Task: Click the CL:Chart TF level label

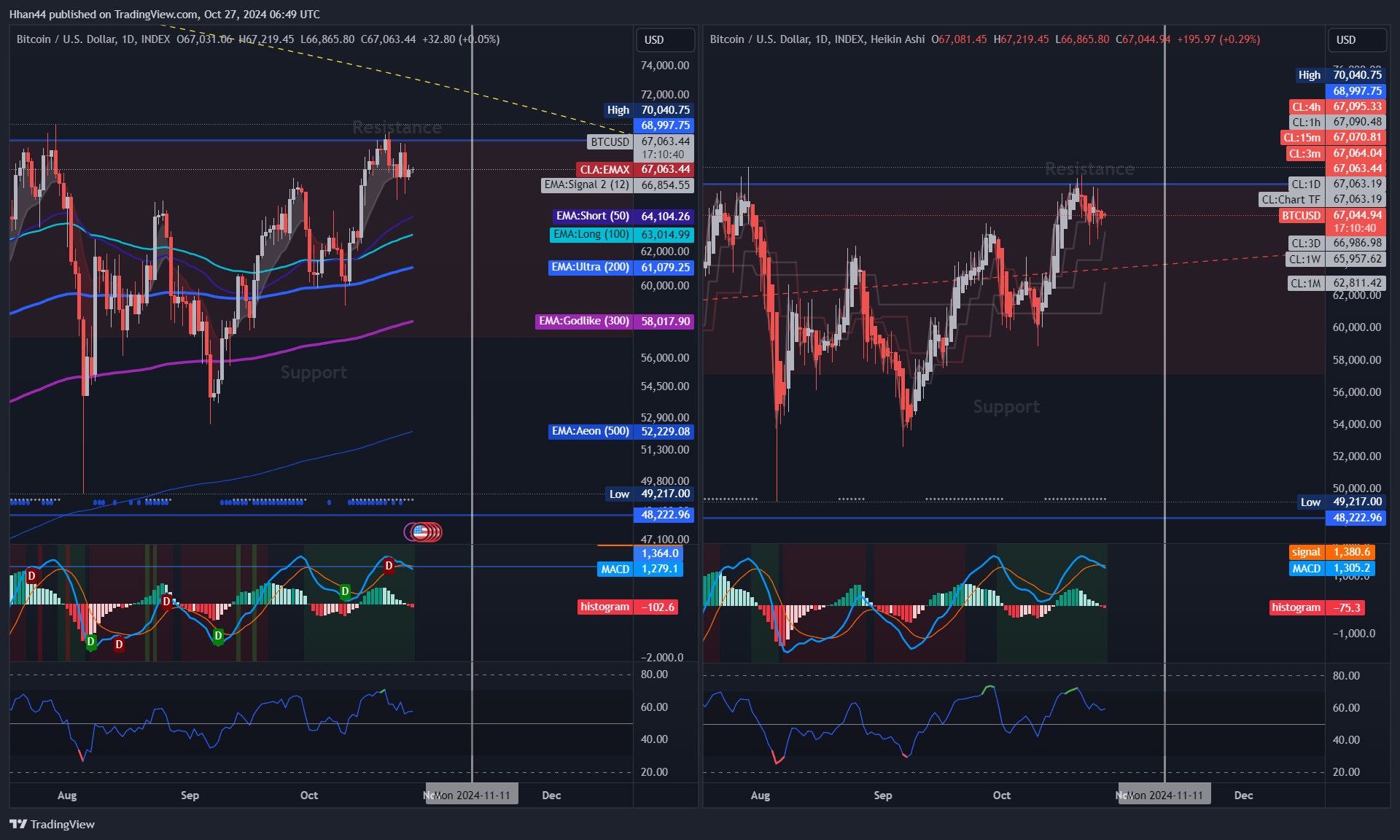Action: pos(1321,200)
